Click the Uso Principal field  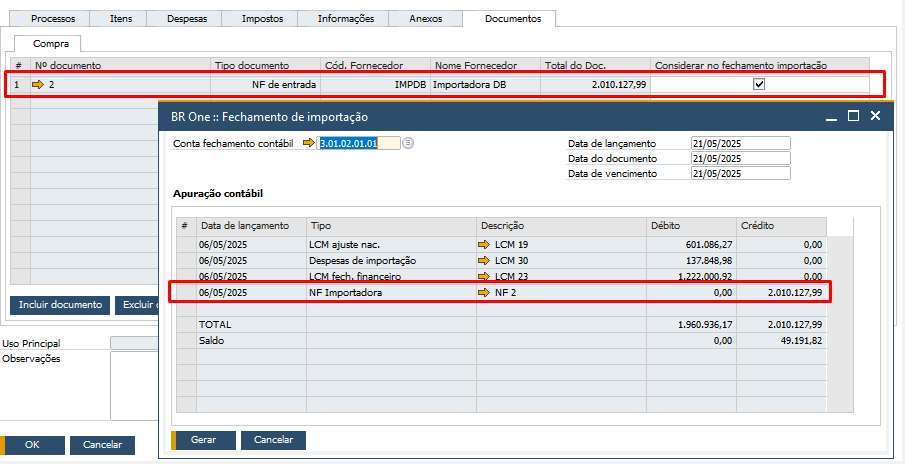click(134, 343)
